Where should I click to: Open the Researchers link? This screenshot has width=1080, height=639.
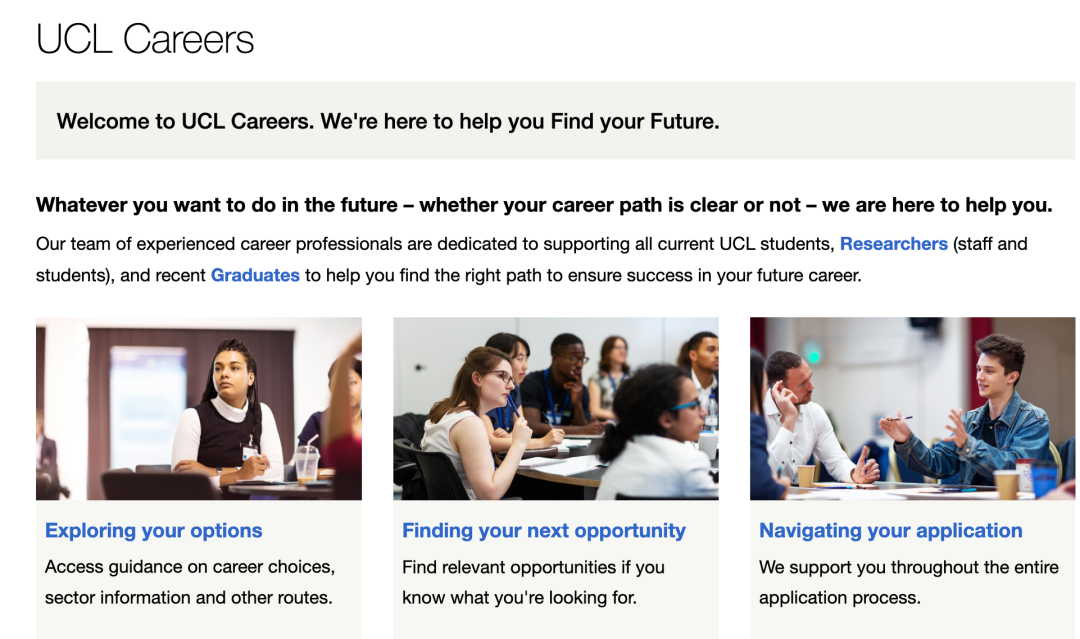tap(893, 244)
